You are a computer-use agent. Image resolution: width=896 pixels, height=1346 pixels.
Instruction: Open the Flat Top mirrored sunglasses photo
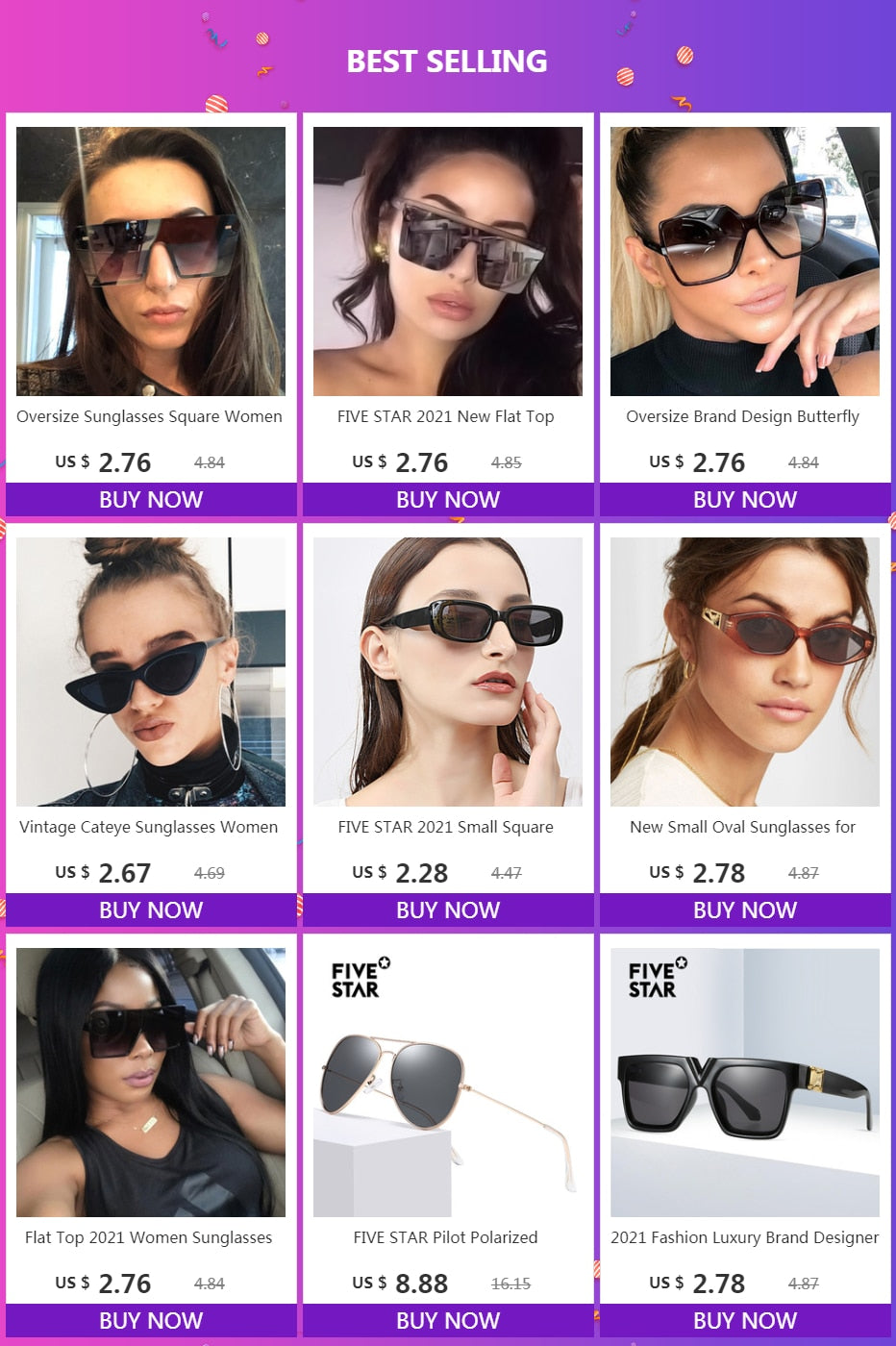448,262
